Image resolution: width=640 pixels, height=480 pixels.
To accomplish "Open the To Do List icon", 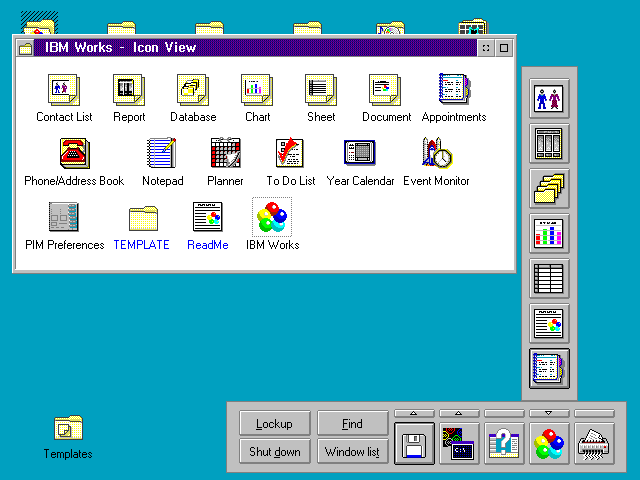I will (289, 153).
